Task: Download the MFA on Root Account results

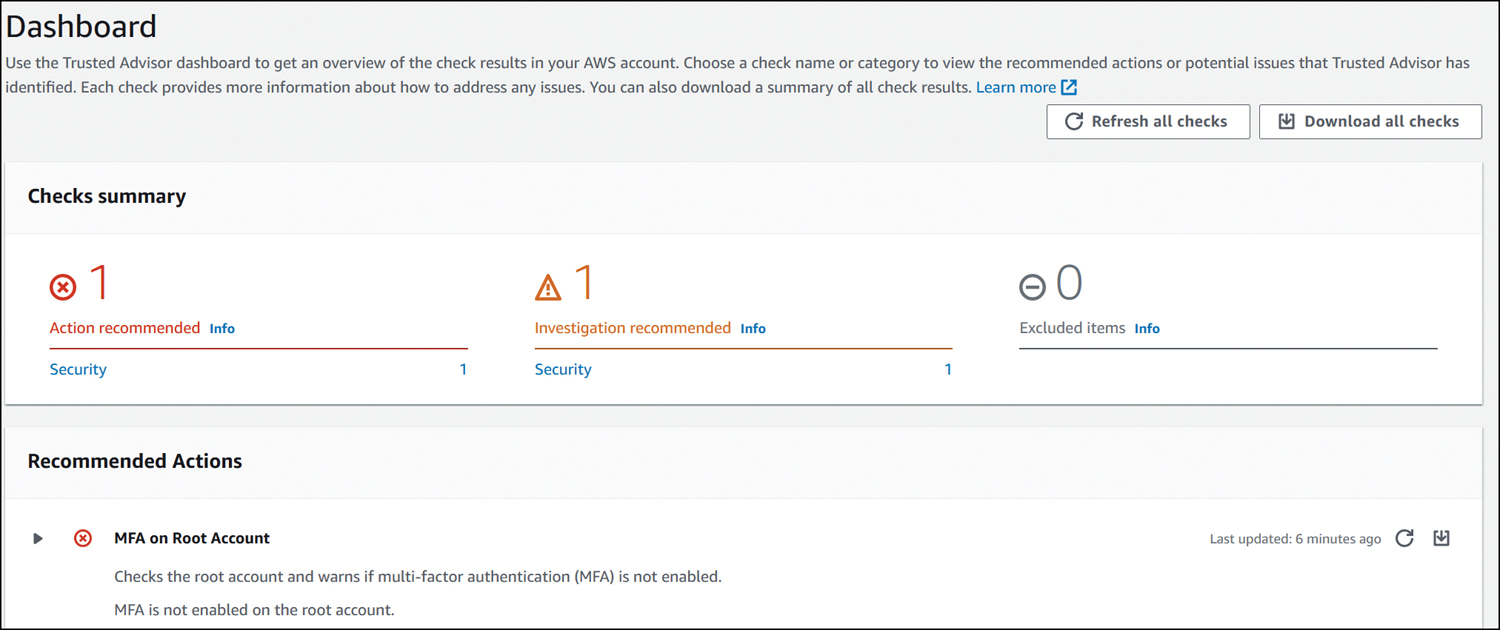Action: (1441, 538)
